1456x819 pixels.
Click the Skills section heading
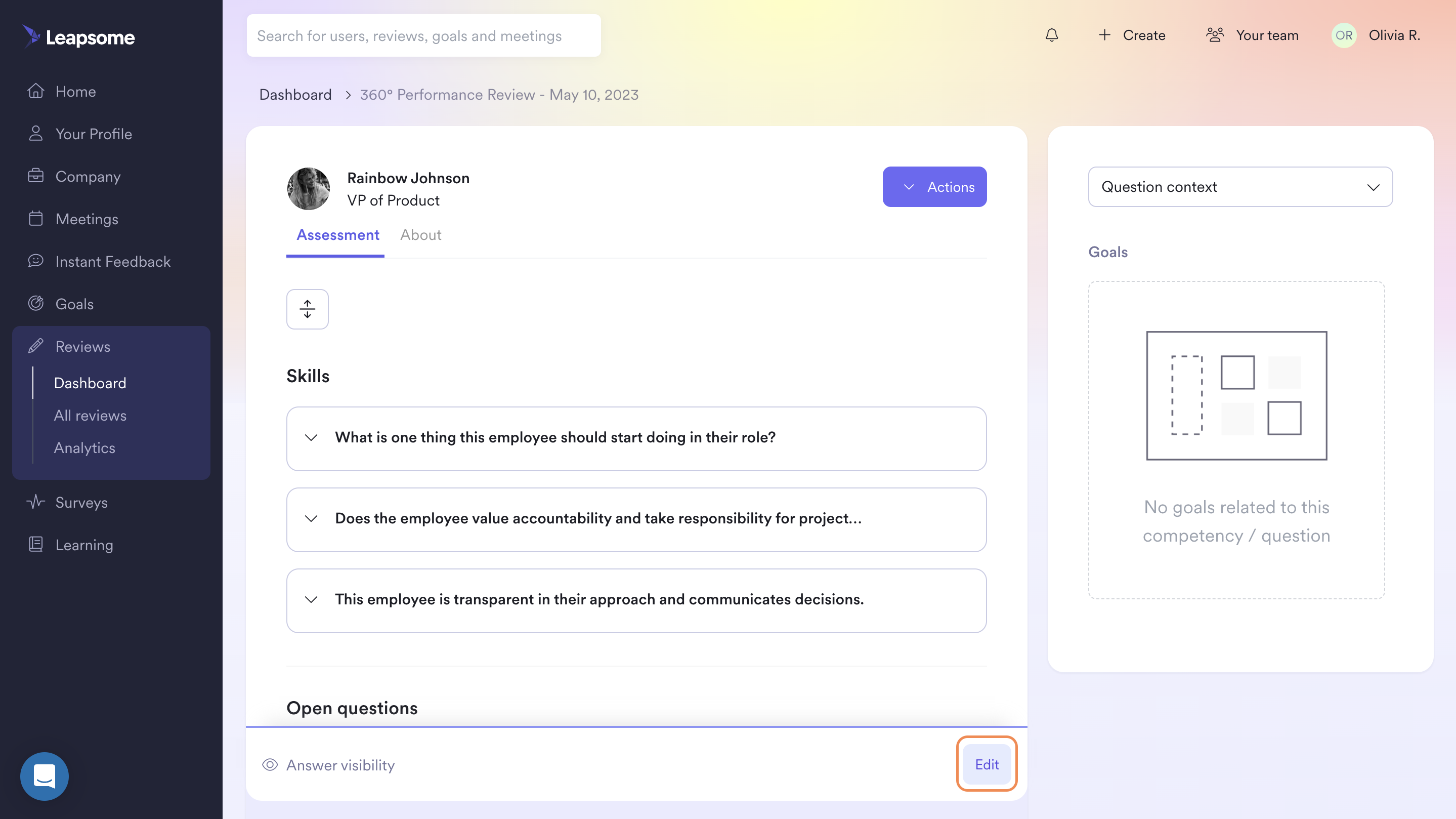click(x=308, y=376)
